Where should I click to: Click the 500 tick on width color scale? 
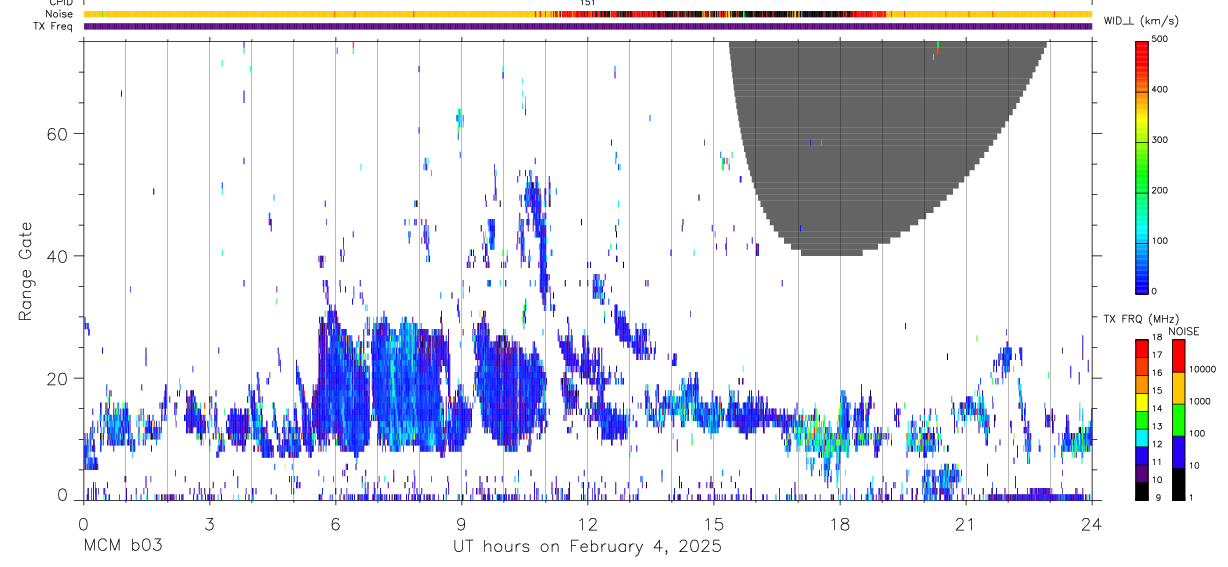tap(1160, 39)
